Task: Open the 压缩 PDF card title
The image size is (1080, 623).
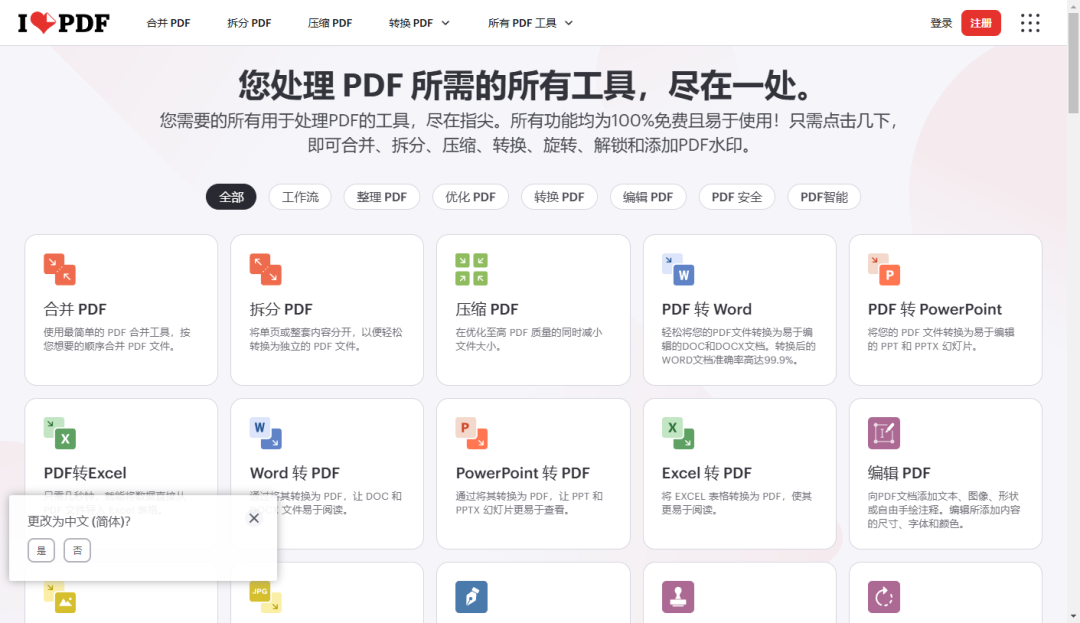Action: point(487,309)
